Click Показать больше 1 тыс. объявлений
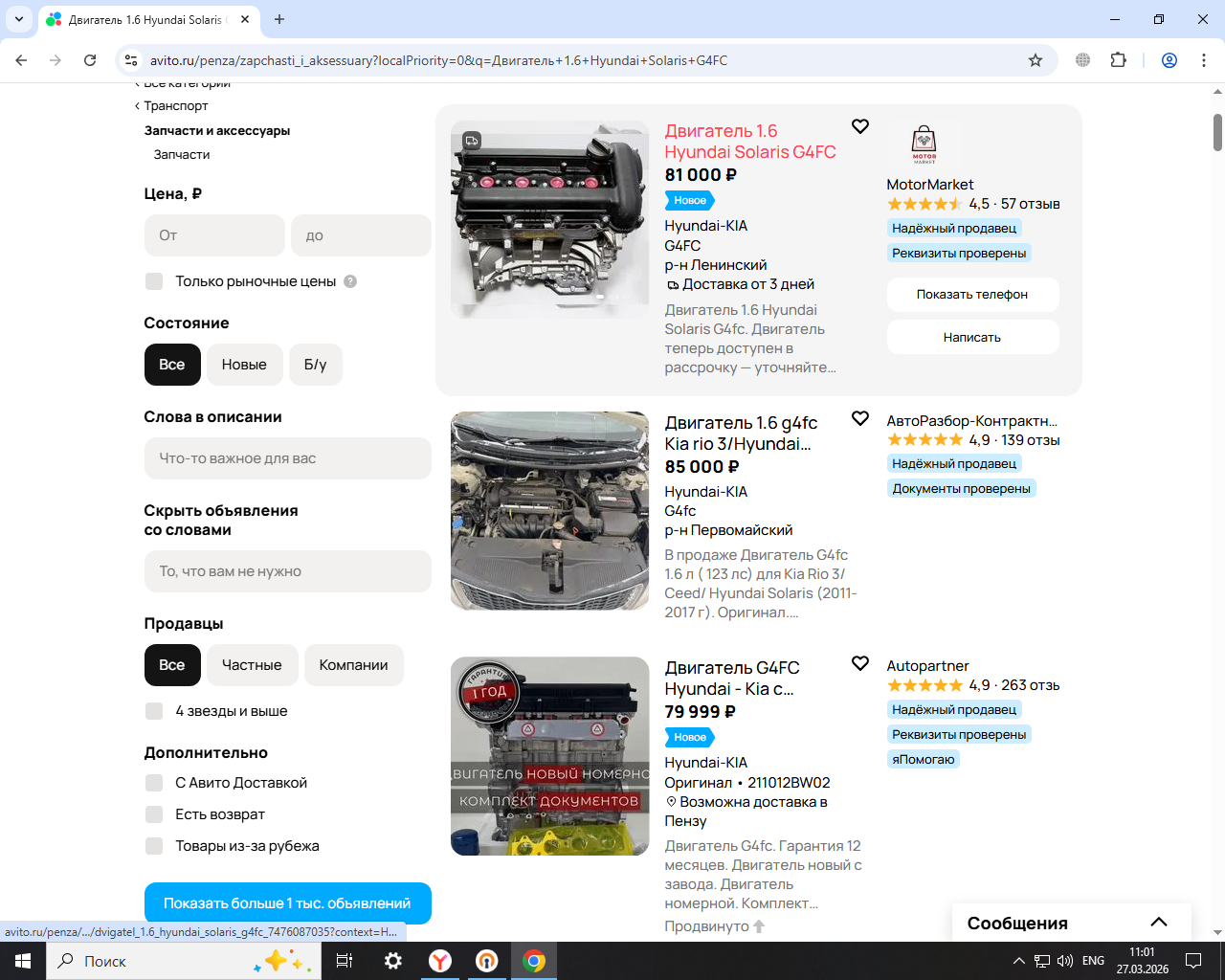This screenshot has width=1225, height=980. tap(288, 903)
